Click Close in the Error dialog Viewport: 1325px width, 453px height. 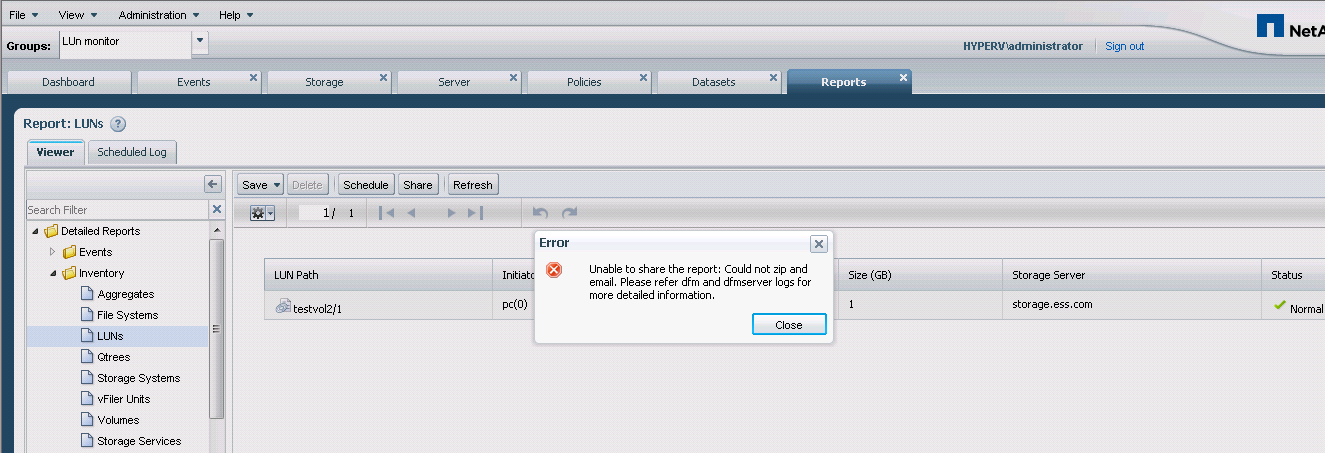(789, 325)
